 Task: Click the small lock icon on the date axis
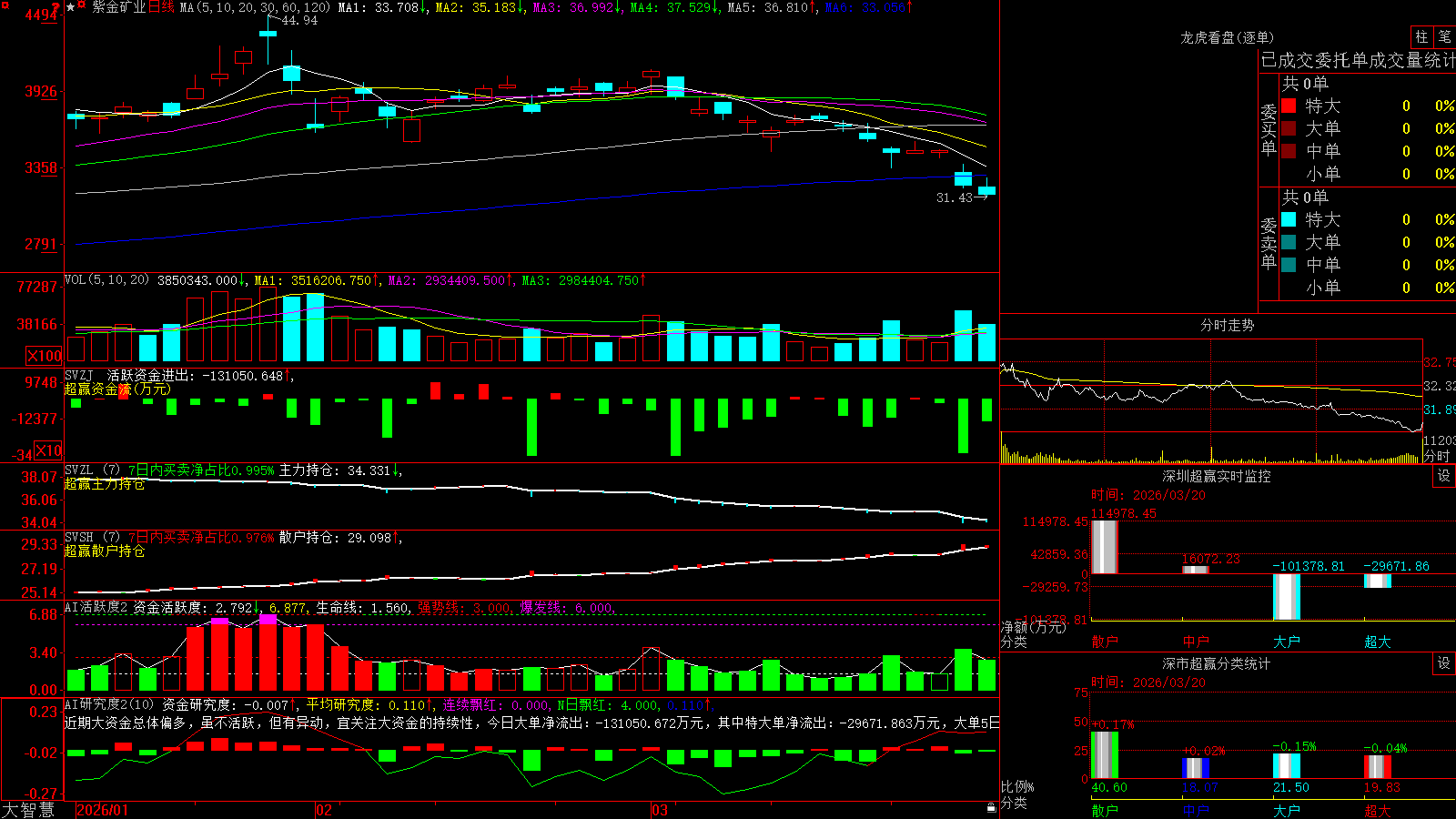coord(992,808)
